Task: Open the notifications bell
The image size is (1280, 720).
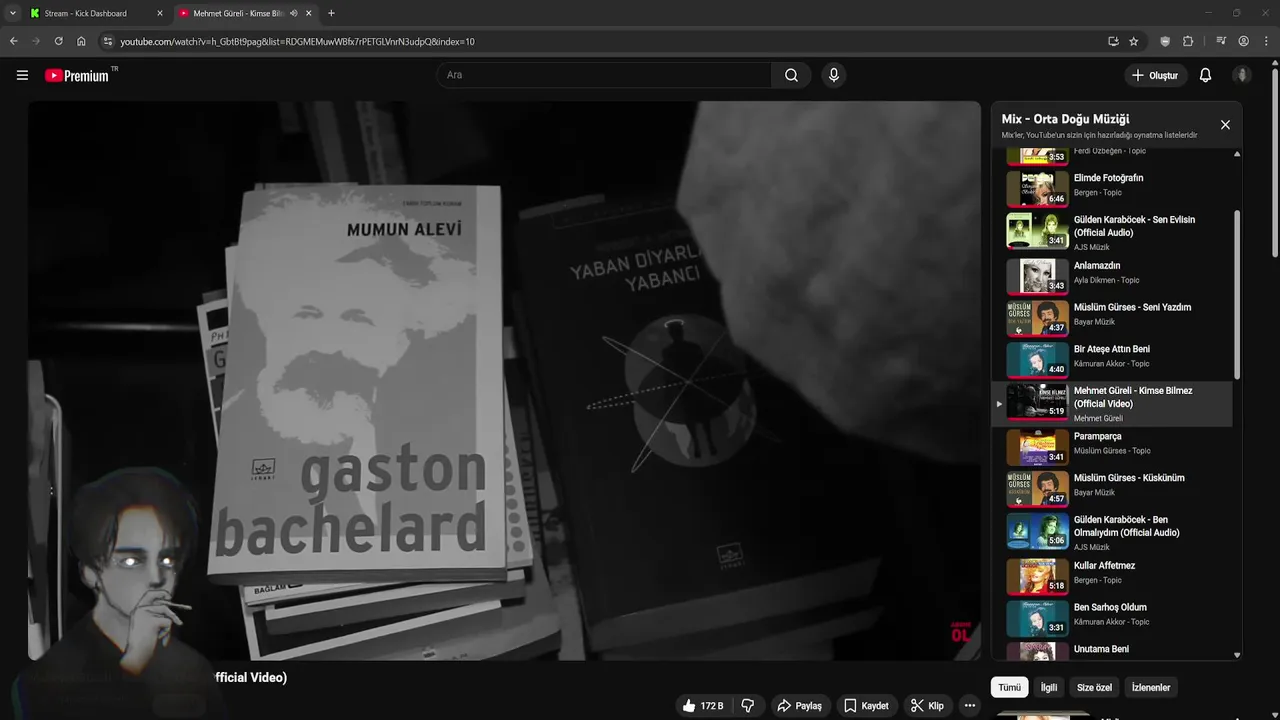Action: (x=1205, y=75)
